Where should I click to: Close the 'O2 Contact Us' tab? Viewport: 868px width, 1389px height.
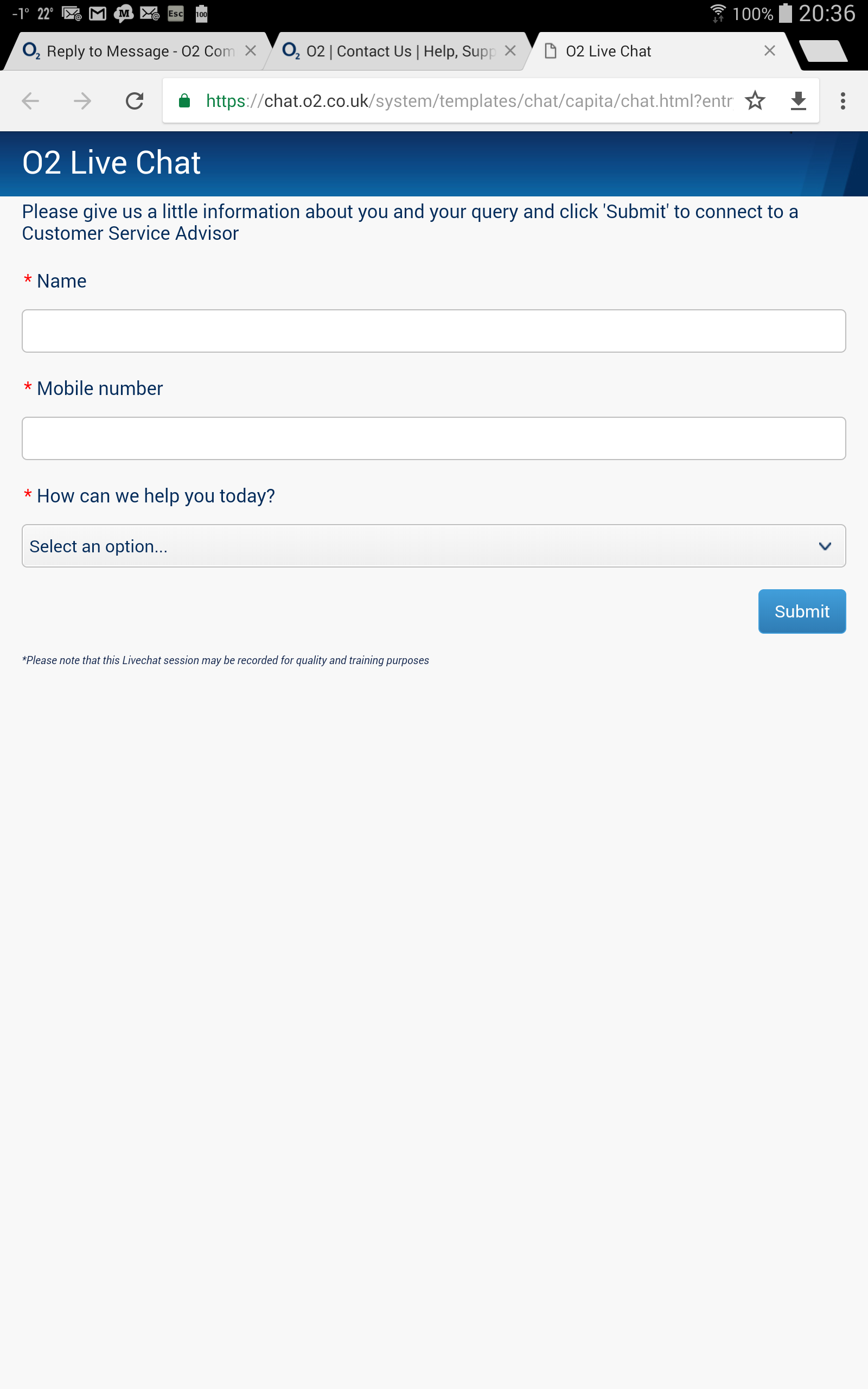pyautogui.click(x=510, y=50)
